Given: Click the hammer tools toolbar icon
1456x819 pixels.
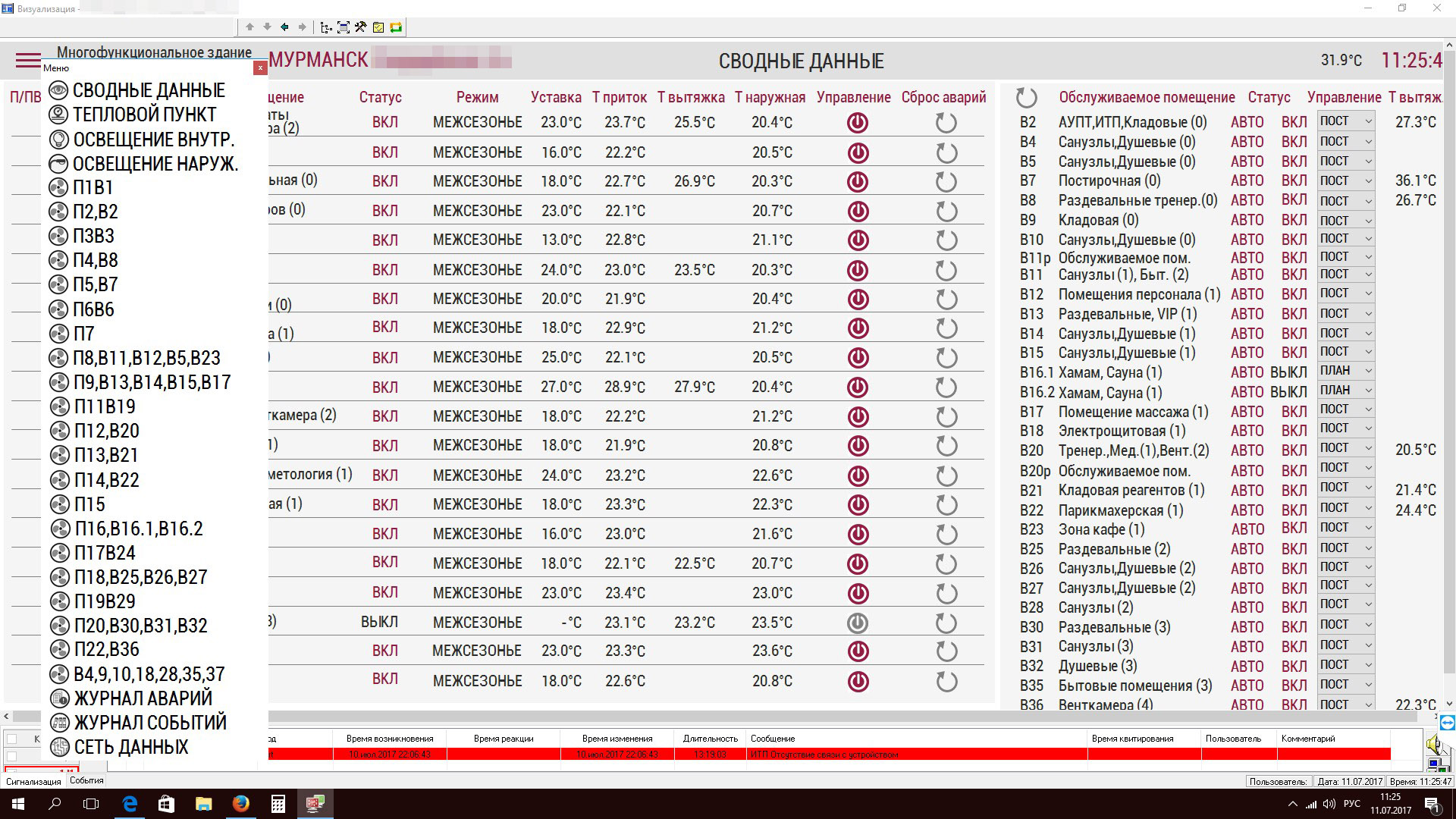Looking at the screenshot, I should point(360,27).
